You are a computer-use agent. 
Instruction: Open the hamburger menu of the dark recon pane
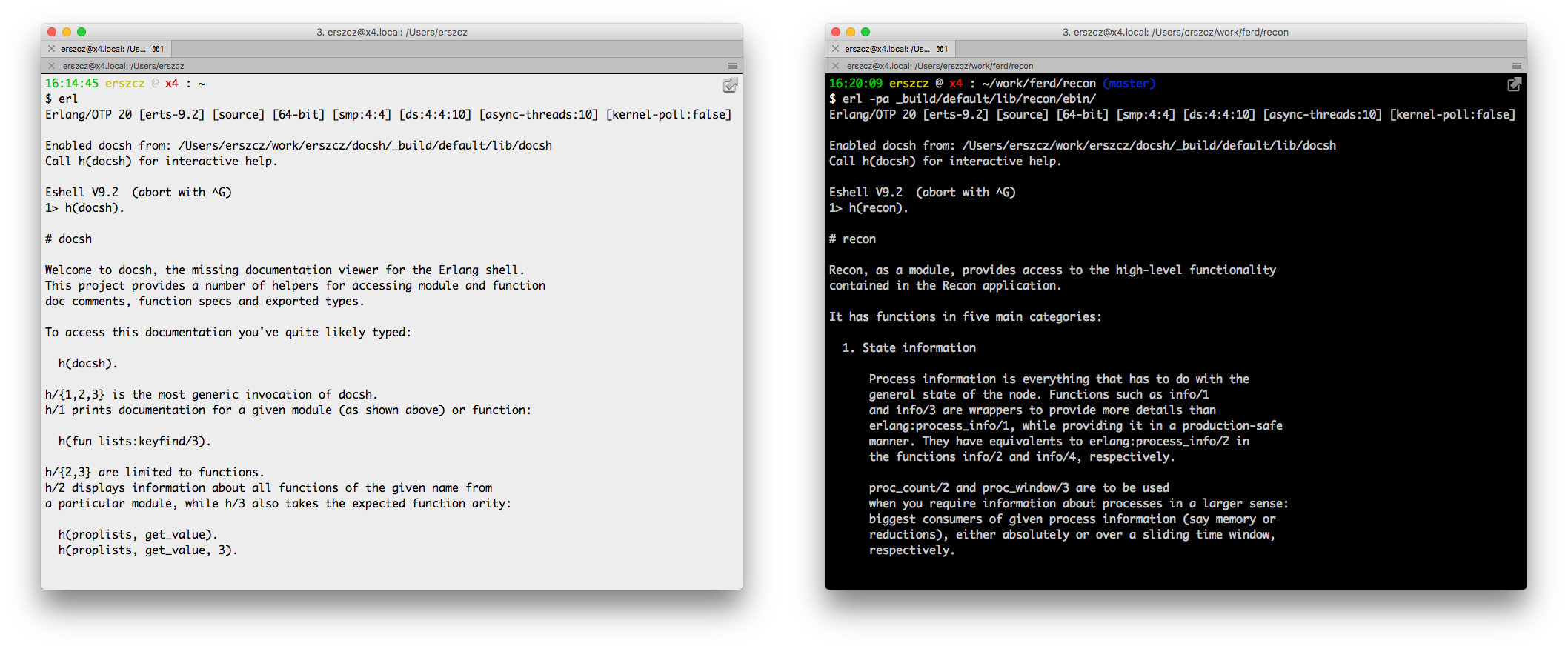click(x=1517, y=66)
